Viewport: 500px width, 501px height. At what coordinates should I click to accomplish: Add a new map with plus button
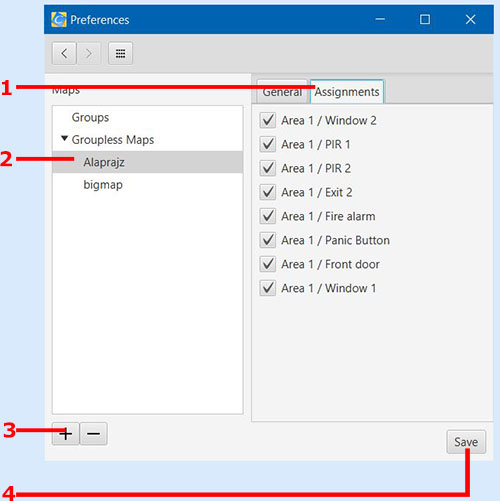65,434
